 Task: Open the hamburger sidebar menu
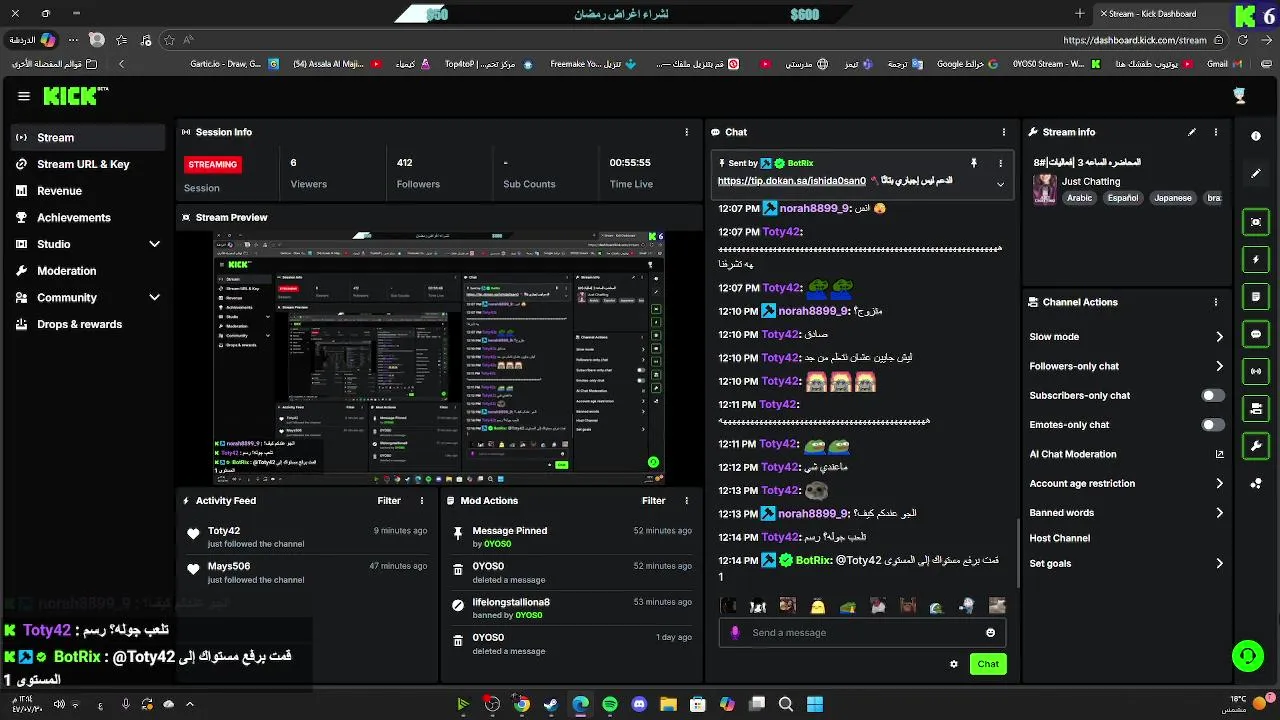click(24, 96)
